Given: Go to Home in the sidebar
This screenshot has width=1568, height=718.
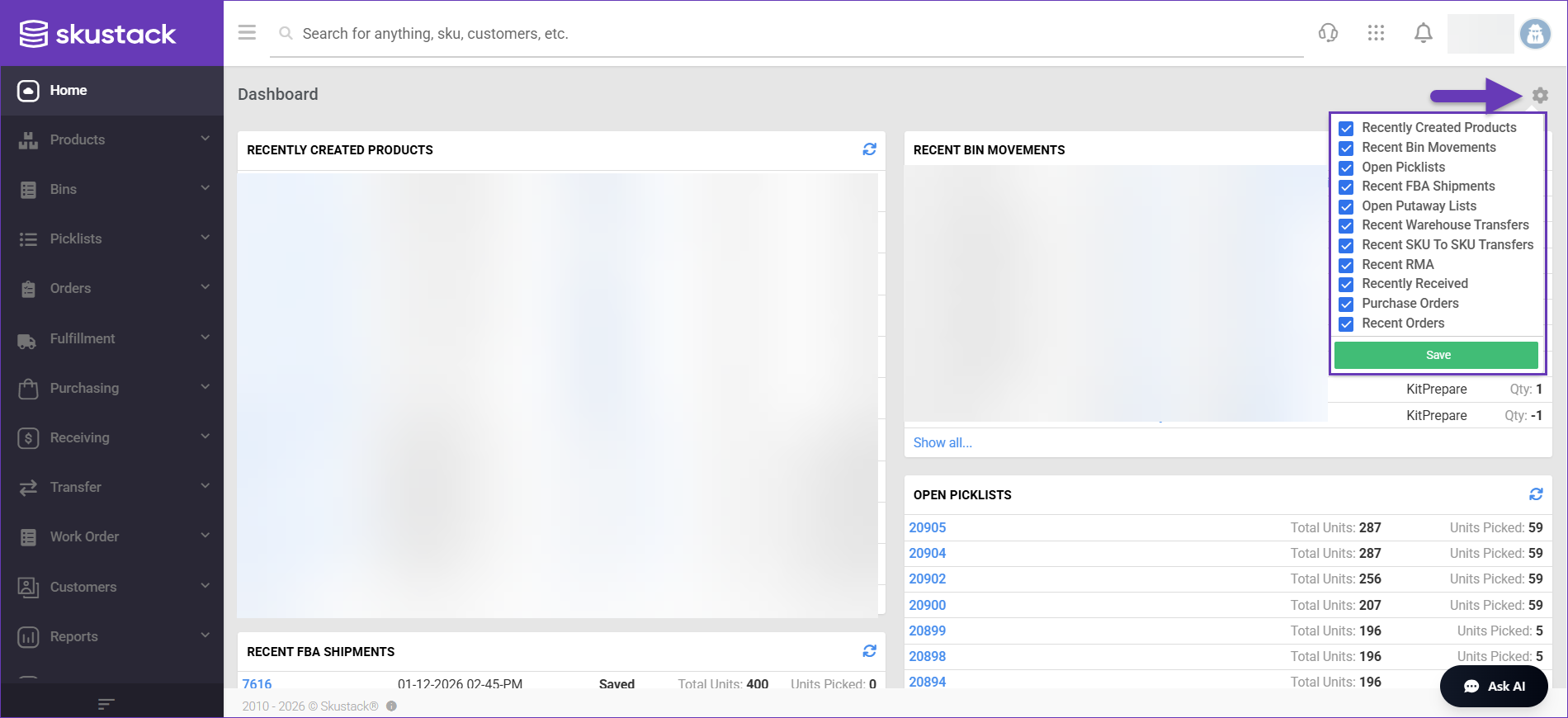Looking at the screenshot, I should tap(68, 91).
